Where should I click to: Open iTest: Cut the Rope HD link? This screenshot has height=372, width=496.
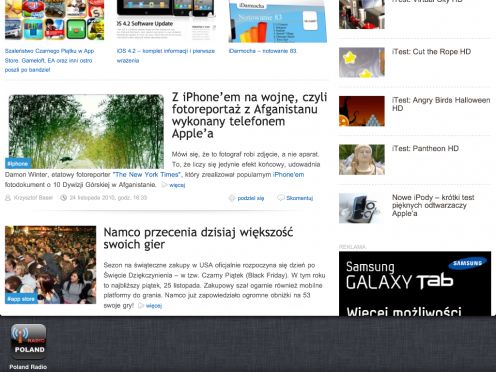(431, 52)
